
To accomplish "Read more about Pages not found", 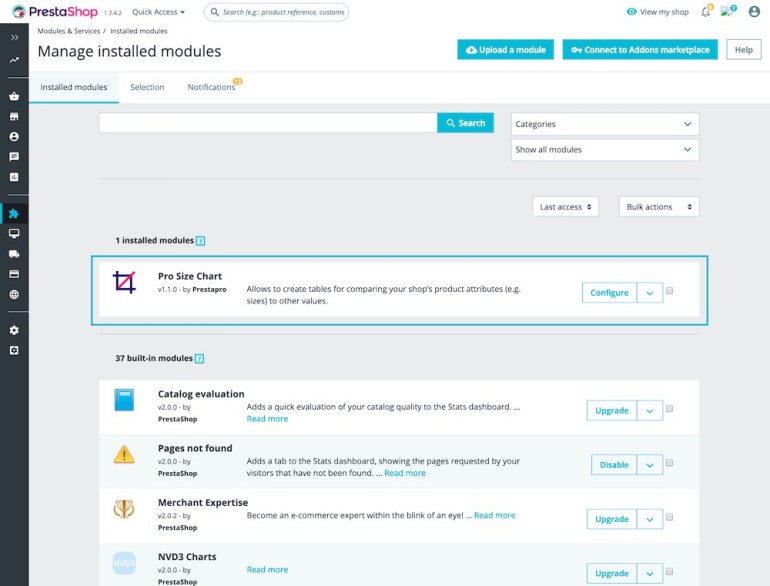I will click(x=405, y=473).
